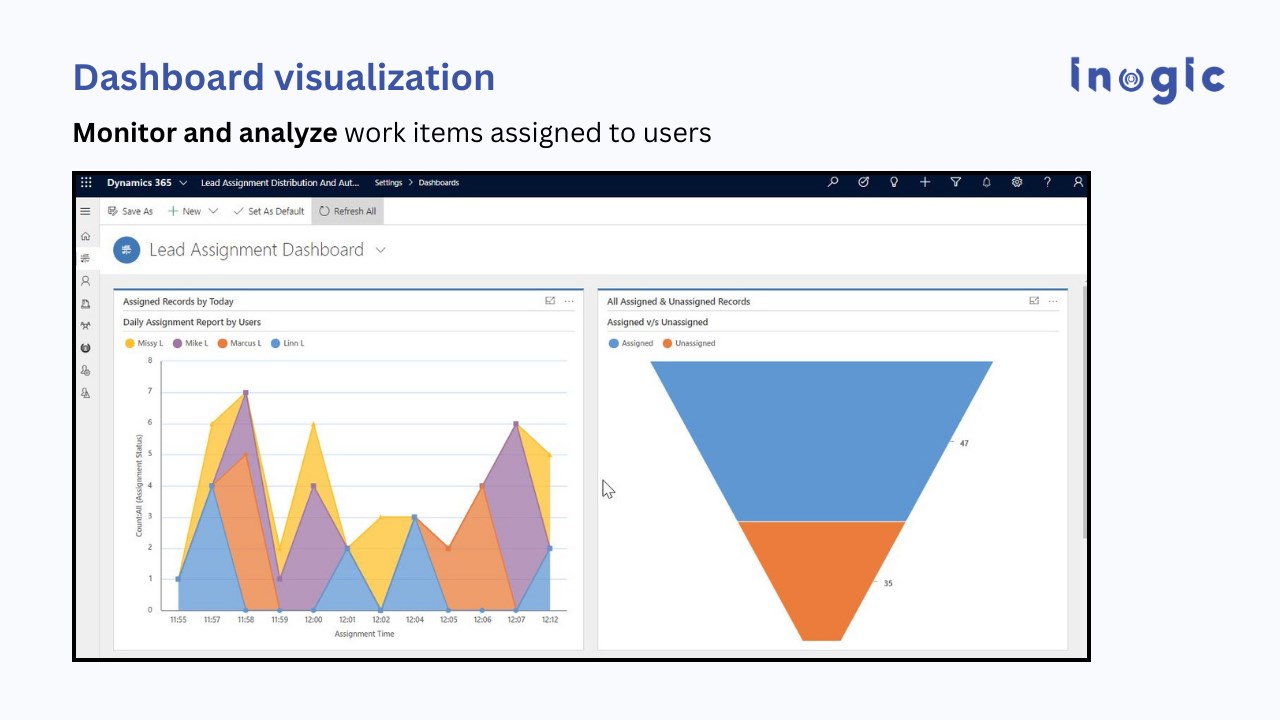Image resolution: width=1280 pixels, height=720 pixels.
Task: Toggle the Unassigned legend item
Action: (689, 343)
